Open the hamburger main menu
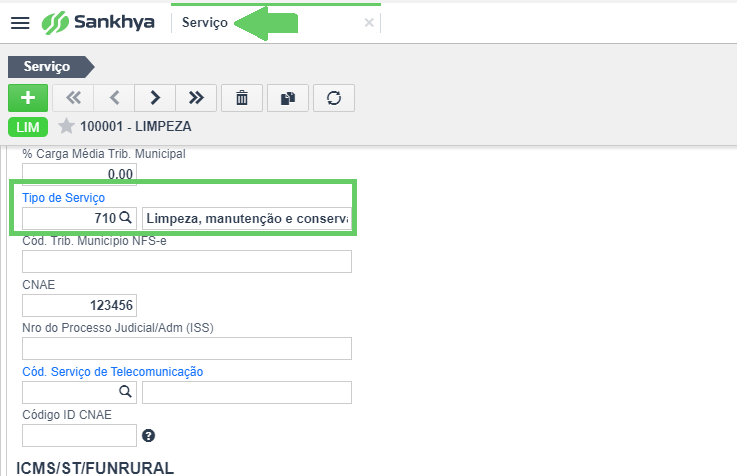The height and width of the screenshot is (476, 737). 20,23
